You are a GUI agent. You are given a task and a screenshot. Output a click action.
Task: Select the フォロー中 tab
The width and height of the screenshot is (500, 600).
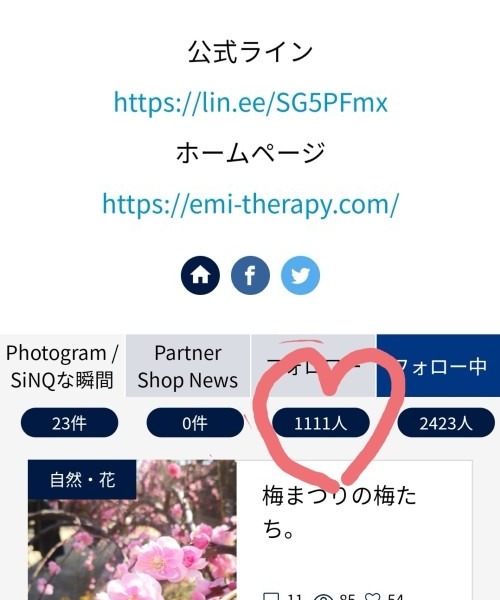pos(438,366)
